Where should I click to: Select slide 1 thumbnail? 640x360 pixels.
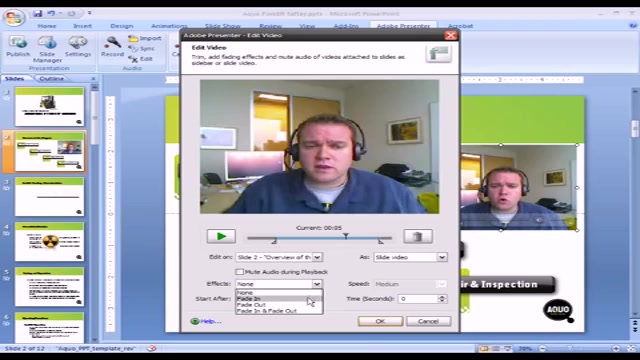(50, 107)
